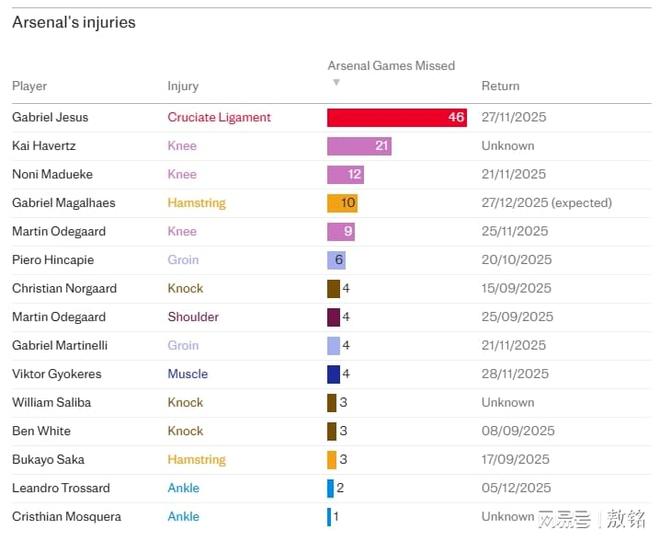
Task: Click Piero Hincapie's Groin injury label
Action: coord(183,260)
